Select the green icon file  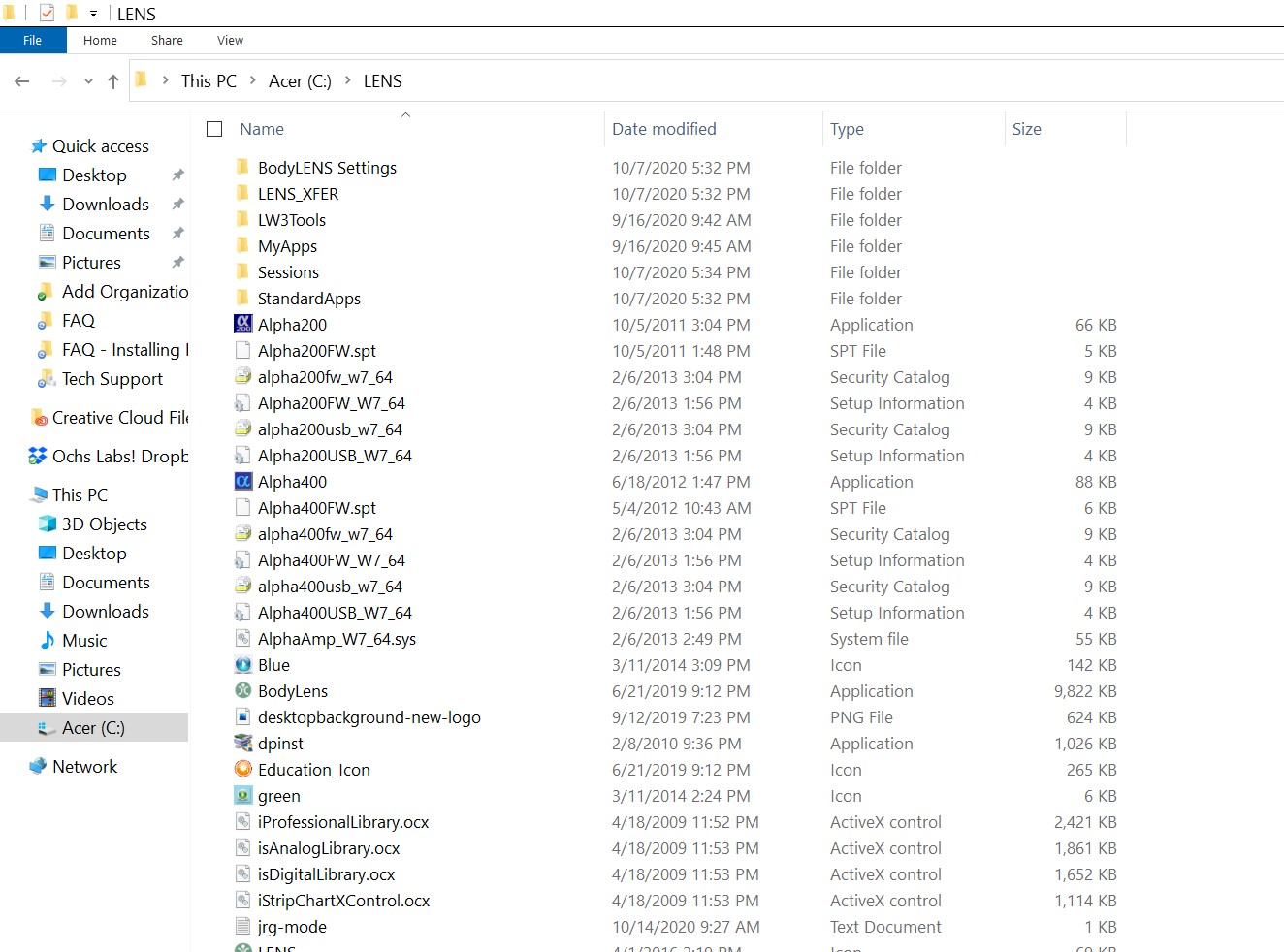(243, 795)
